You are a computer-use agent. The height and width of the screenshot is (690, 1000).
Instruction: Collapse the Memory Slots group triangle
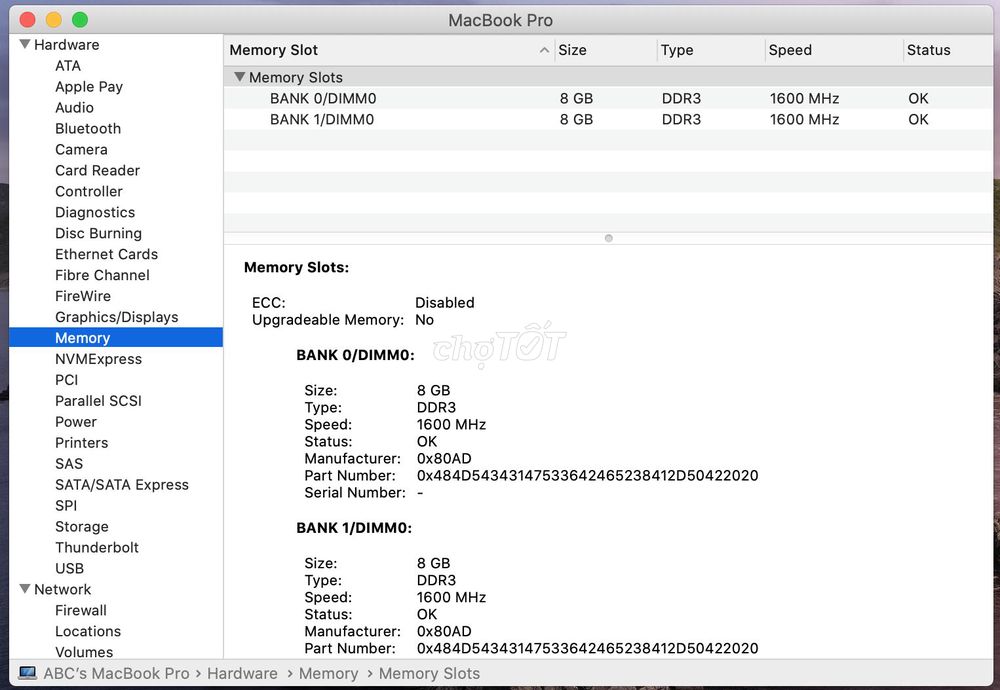(x=240, y=77)
